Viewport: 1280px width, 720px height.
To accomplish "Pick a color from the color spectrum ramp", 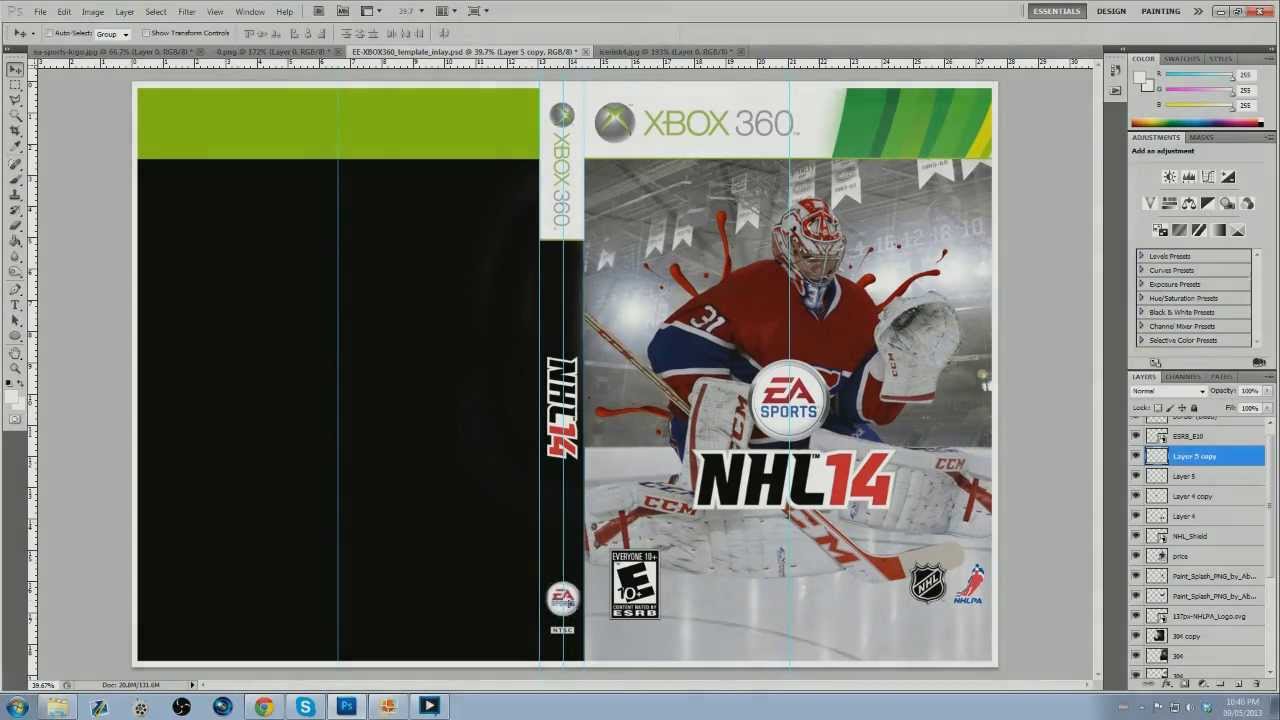I will point(1197,124).
